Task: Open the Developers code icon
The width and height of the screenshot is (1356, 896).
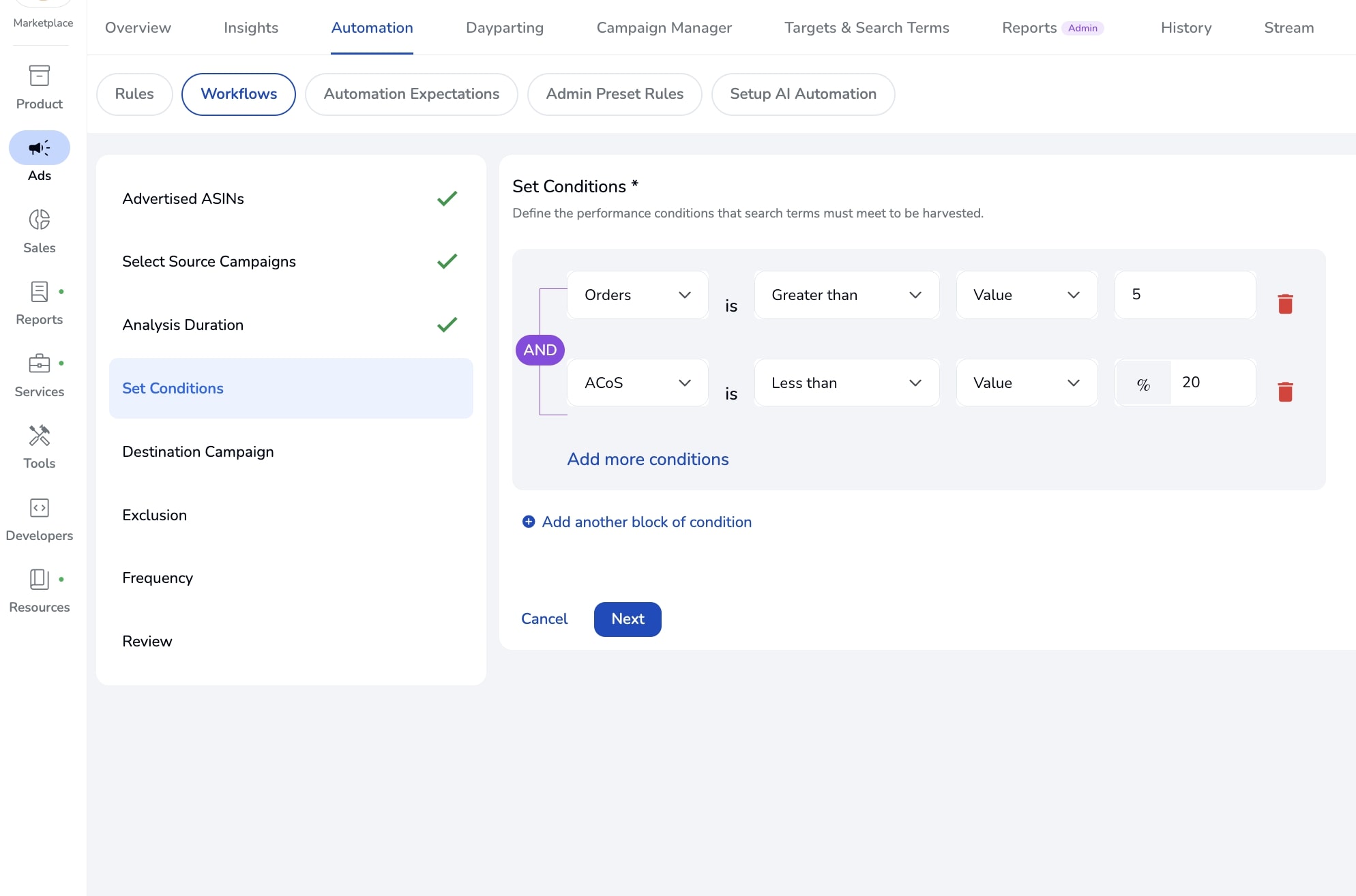Action: tap(39, 507)
